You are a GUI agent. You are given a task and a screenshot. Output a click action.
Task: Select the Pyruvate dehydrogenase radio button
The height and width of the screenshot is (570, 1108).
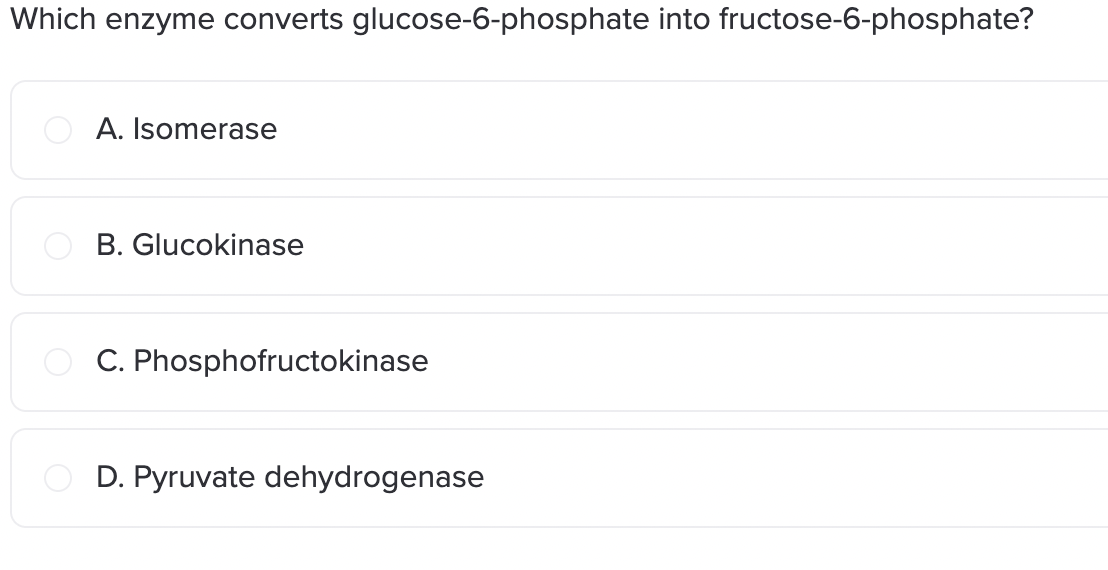[58, 477]
